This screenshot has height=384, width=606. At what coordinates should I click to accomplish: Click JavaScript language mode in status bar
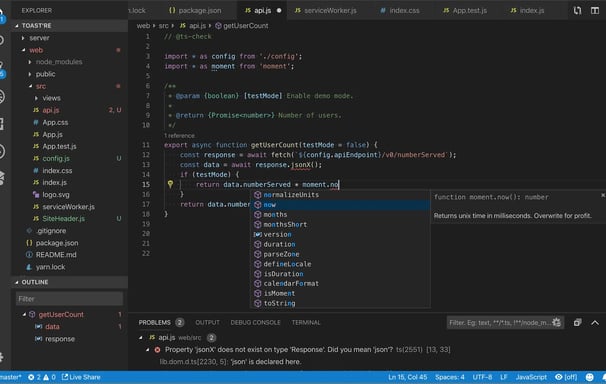coord(531,377)
